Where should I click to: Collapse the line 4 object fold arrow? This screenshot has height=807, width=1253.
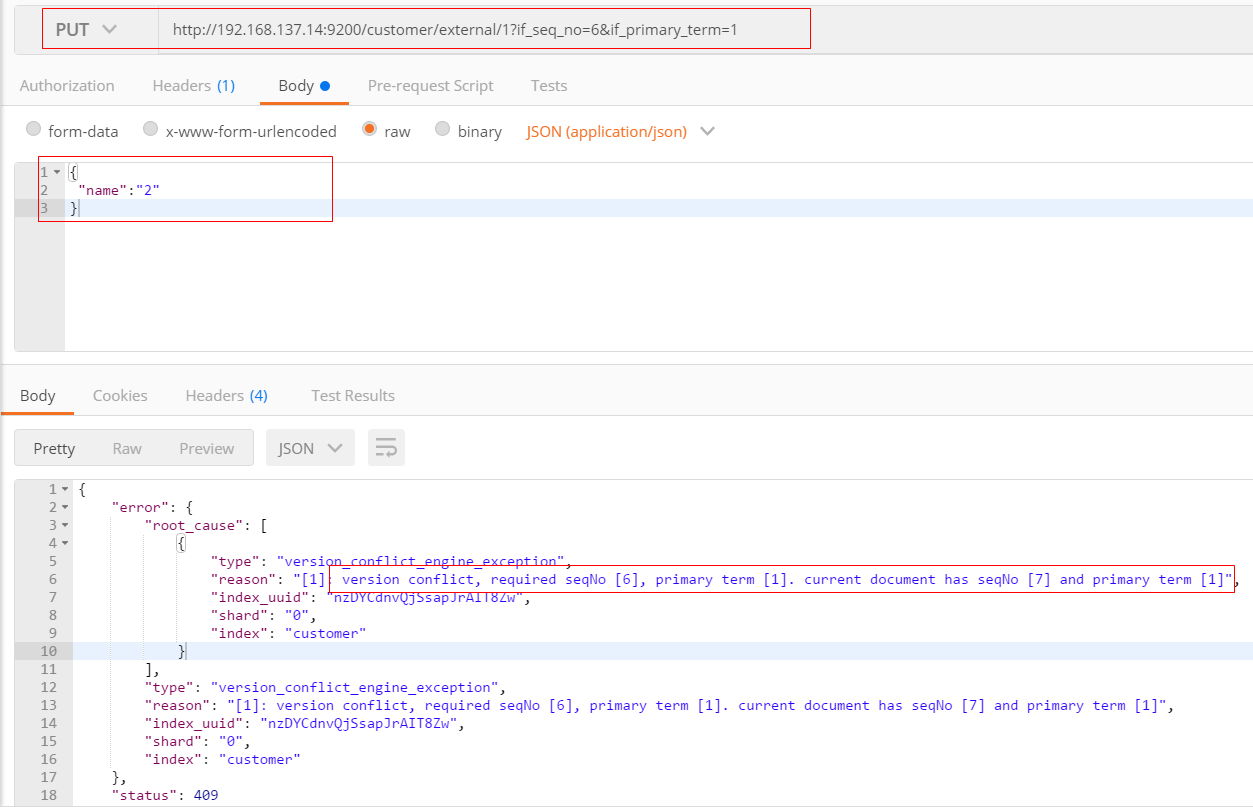(x=66, y=544)
